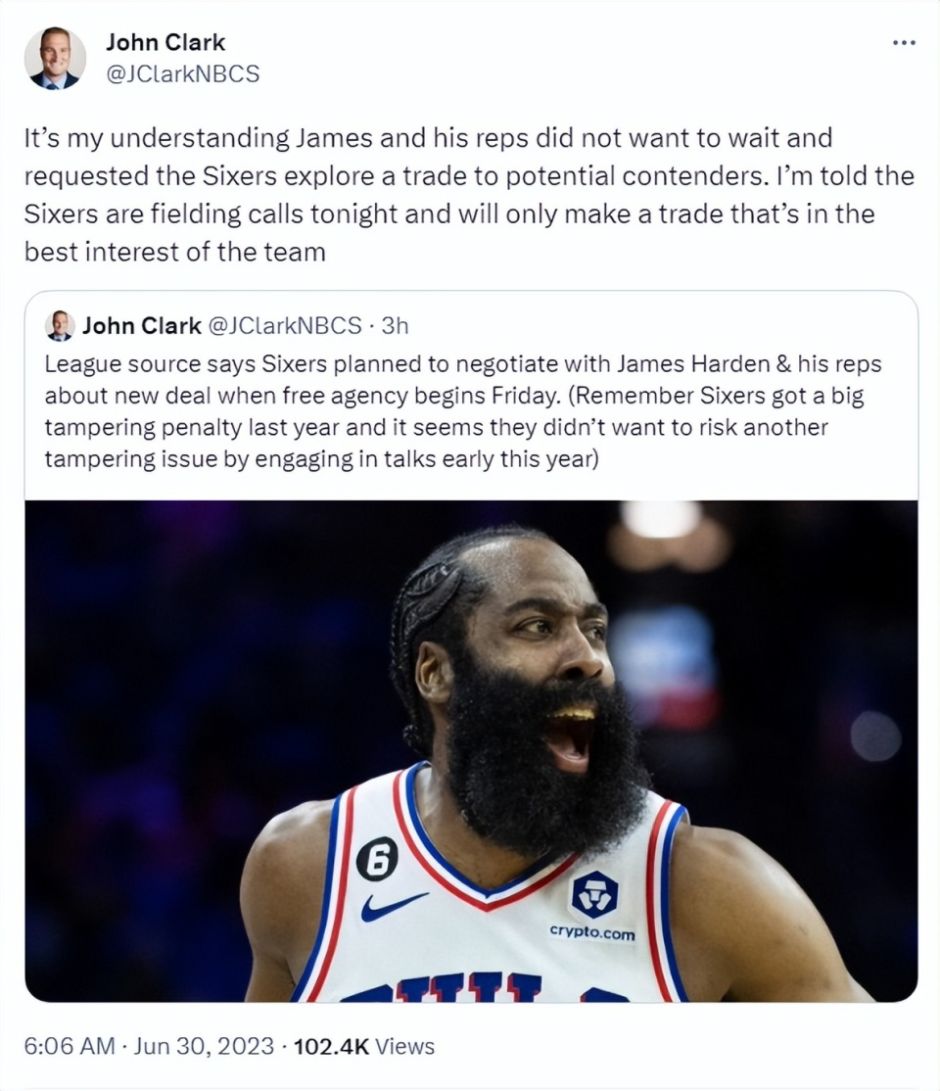Open the quoted tweet text about league source

pos(463,411)
